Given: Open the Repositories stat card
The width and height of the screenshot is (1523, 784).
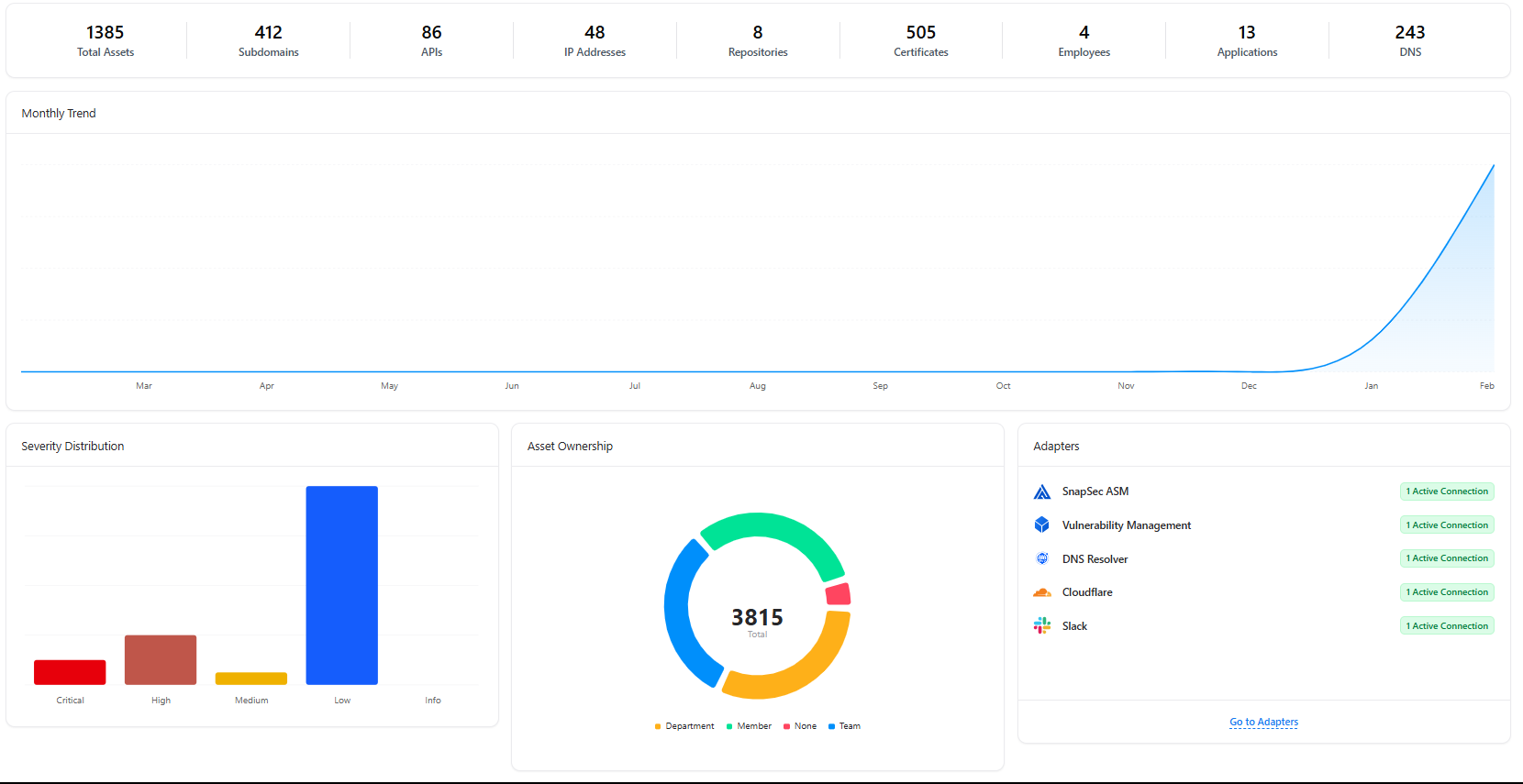Looking at the screenshot, I should (758, 41).
